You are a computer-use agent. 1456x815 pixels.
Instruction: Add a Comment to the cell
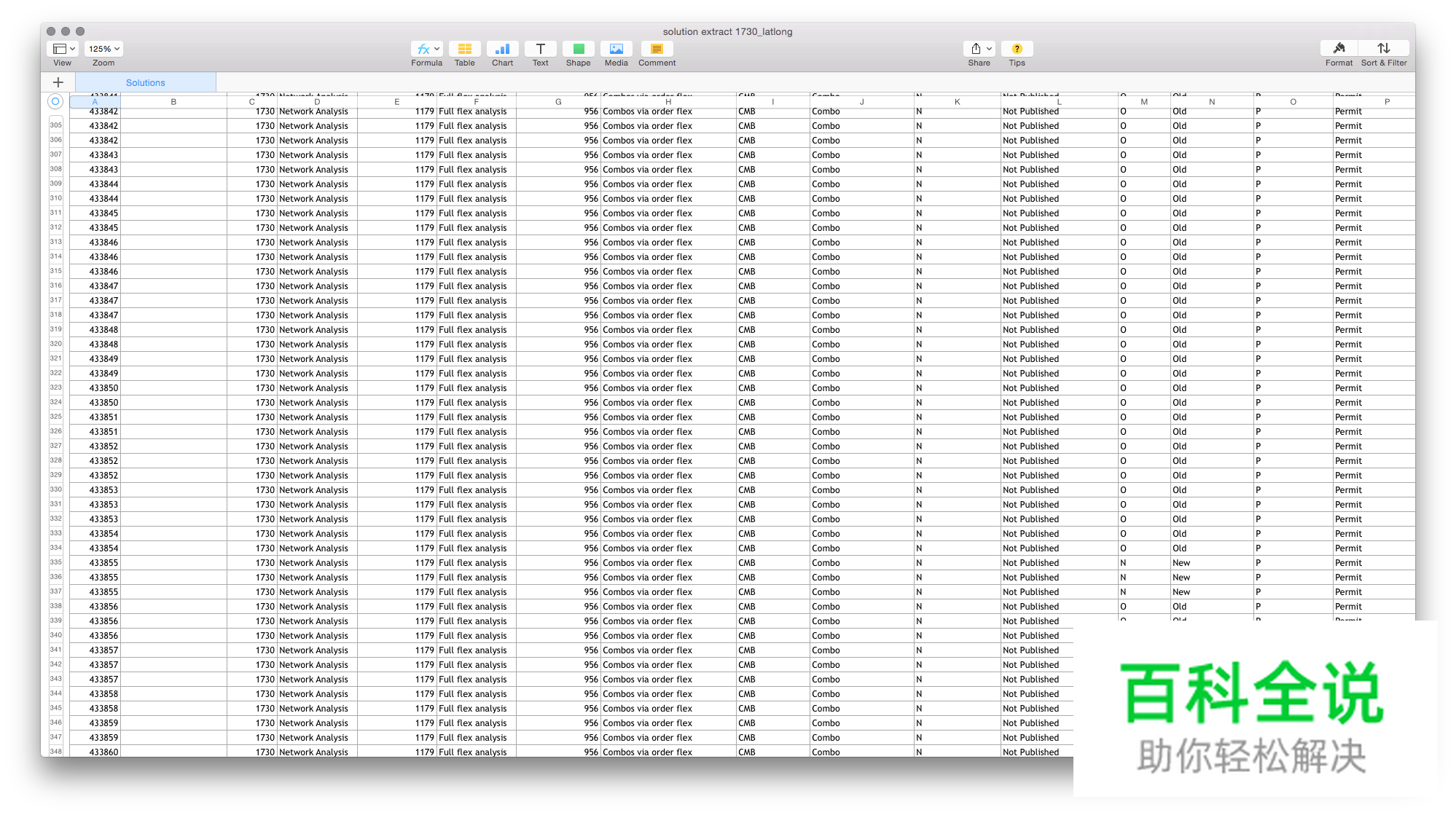(x=657, y=49)
